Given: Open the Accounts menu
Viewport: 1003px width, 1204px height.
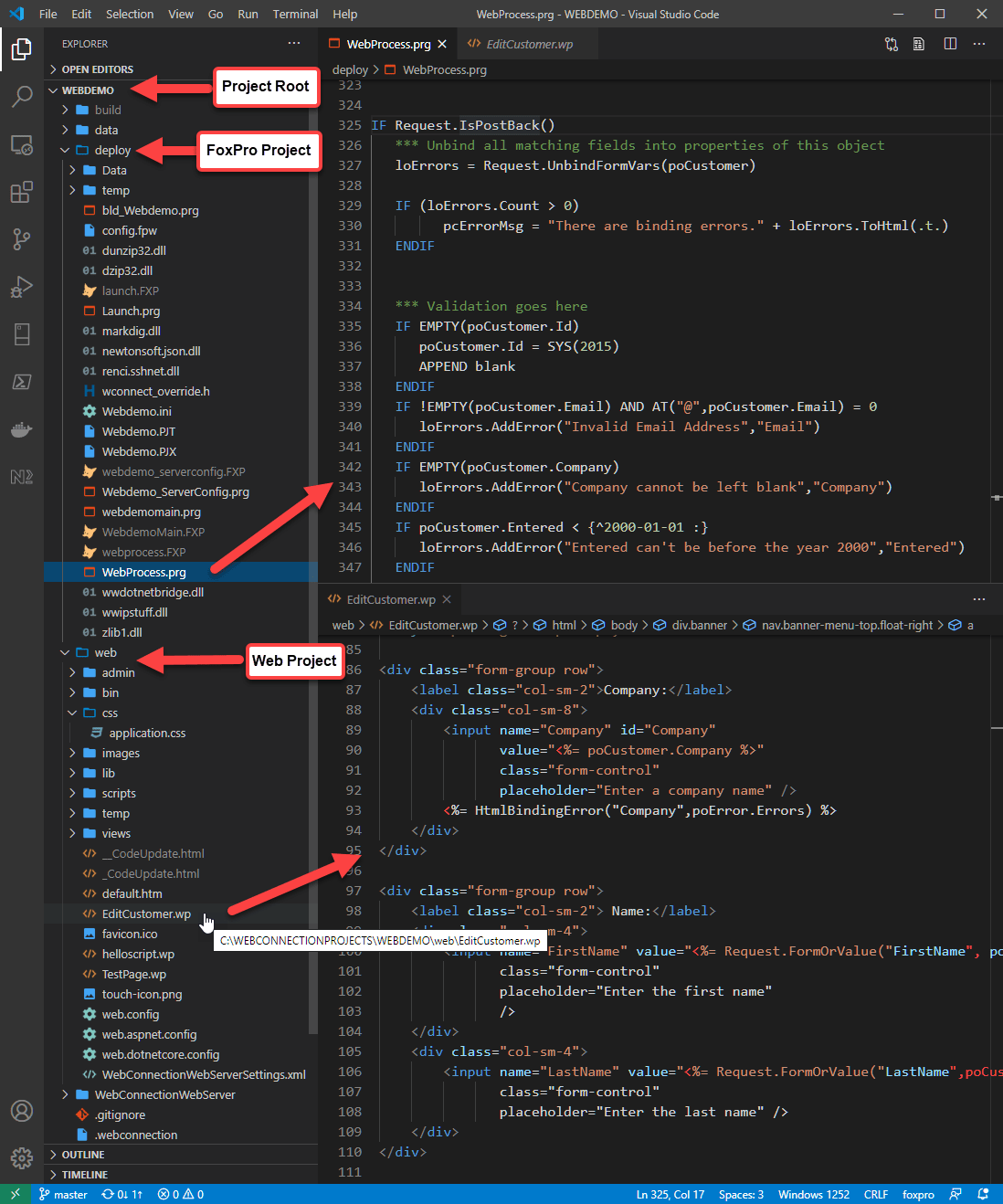Looking at the screenshot, I should (x=22, y=1111).
